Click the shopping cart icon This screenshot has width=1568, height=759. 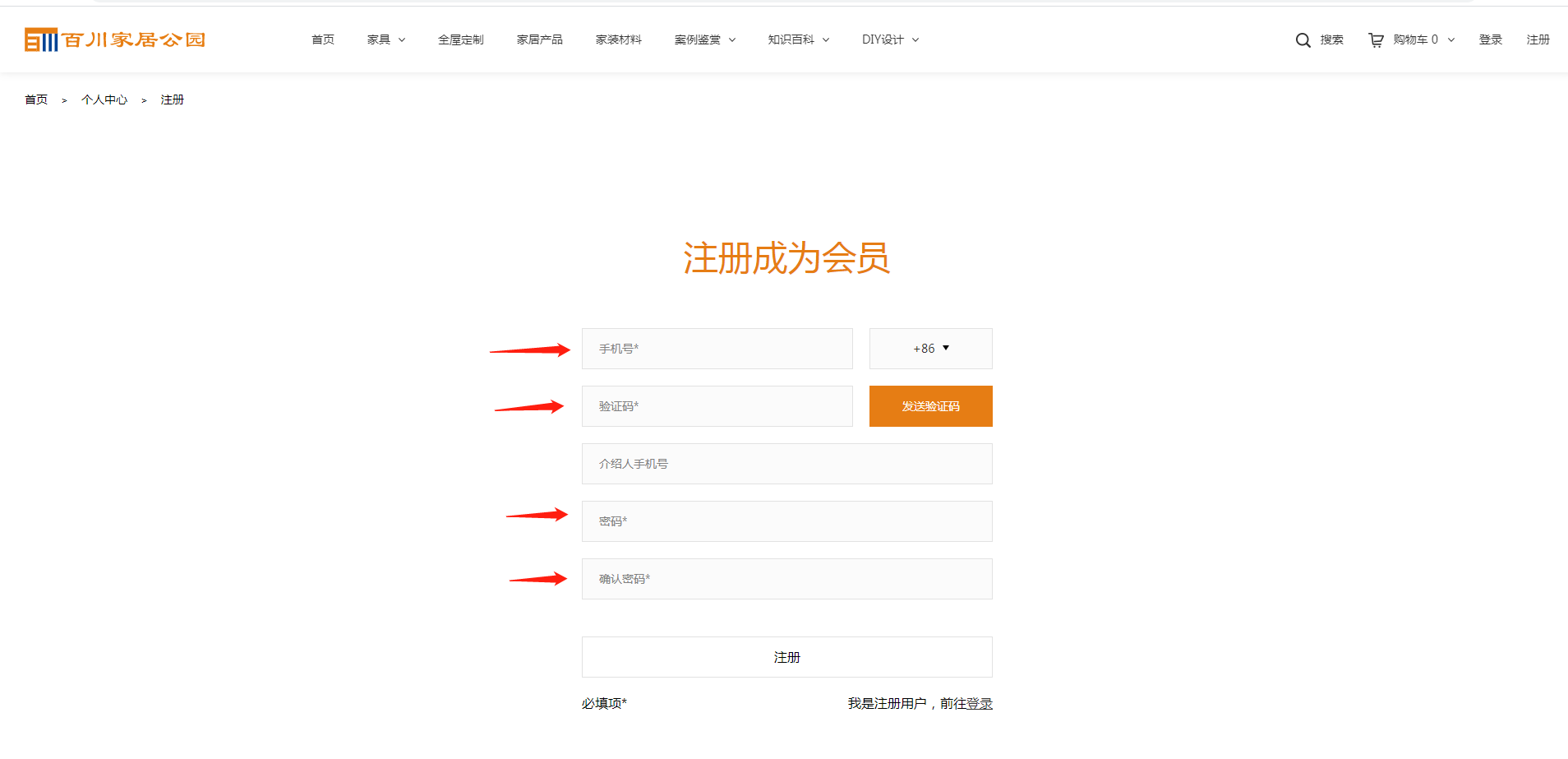tap(1376, 40)
